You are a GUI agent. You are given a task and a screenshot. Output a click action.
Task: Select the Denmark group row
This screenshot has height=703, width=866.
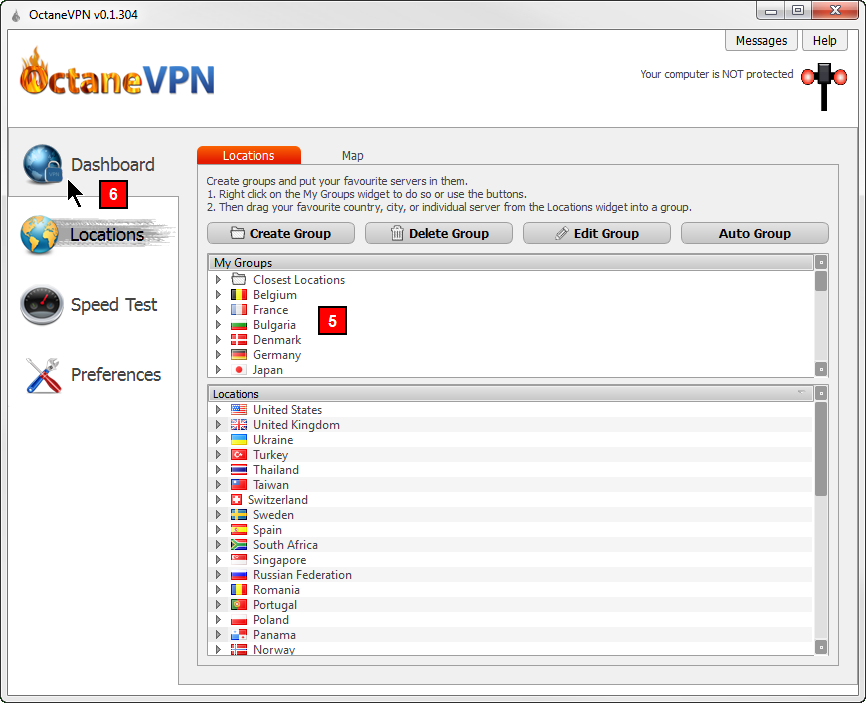coord(510,340)
